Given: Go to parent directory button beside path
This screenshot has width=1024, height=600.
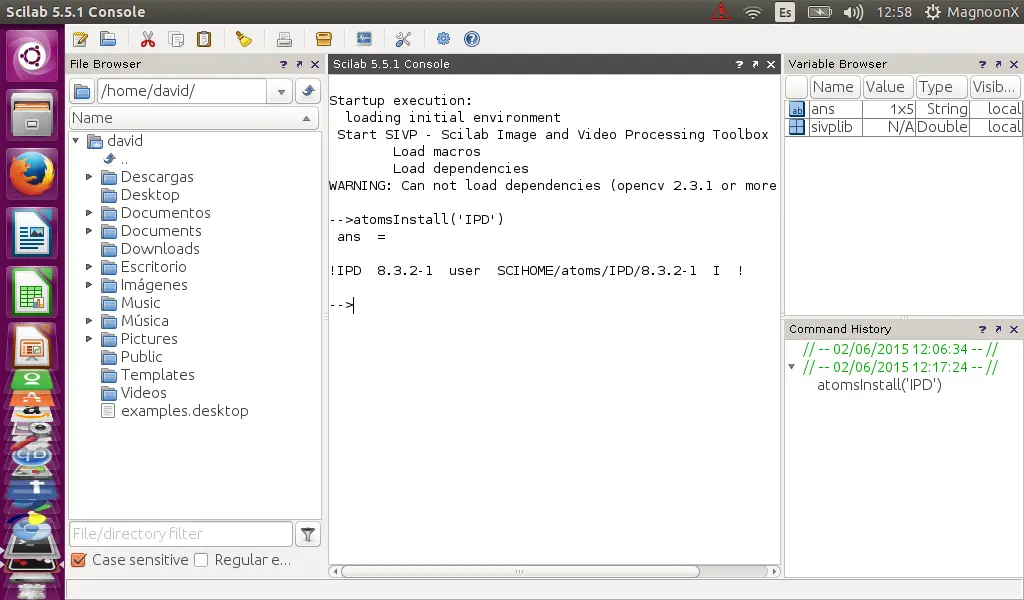Looking at the screenshot, I should click(308, 91).
